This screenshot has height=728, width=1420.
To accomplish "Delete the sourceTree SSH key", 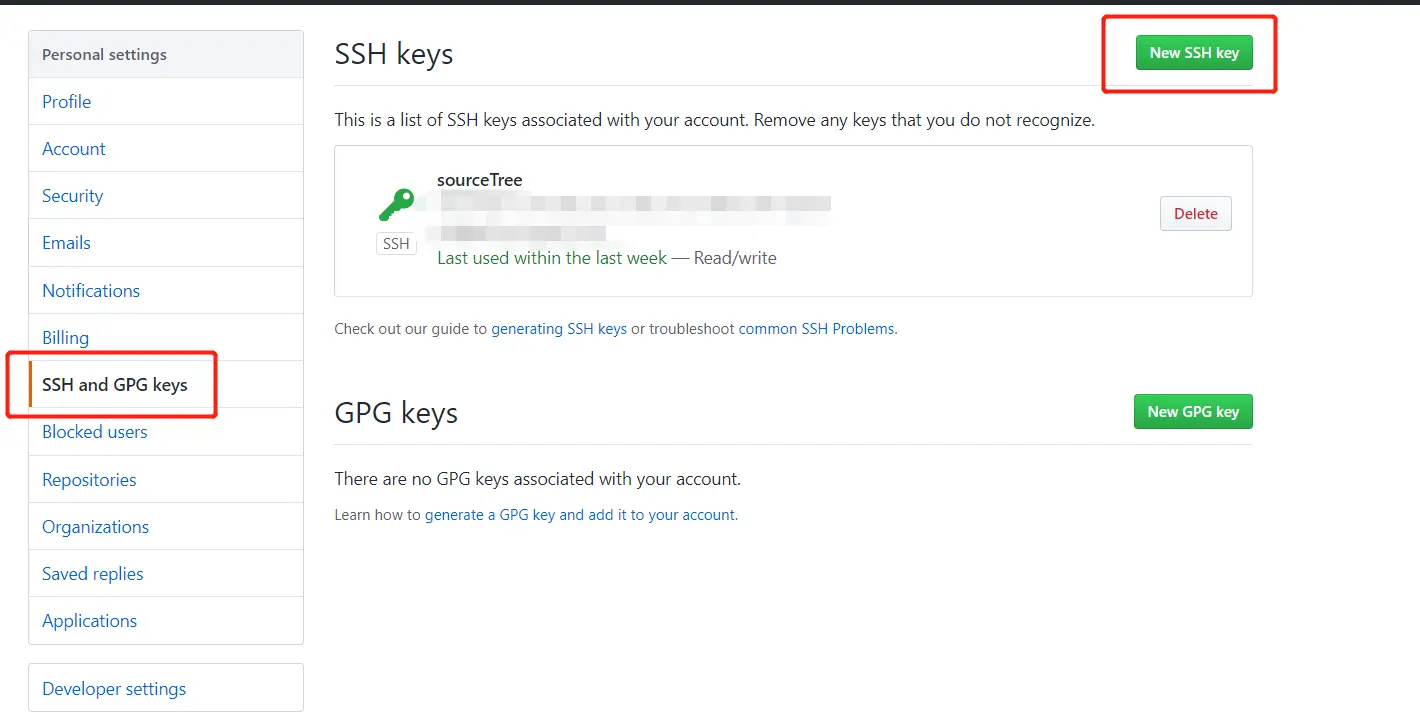I will (1195, 213).
